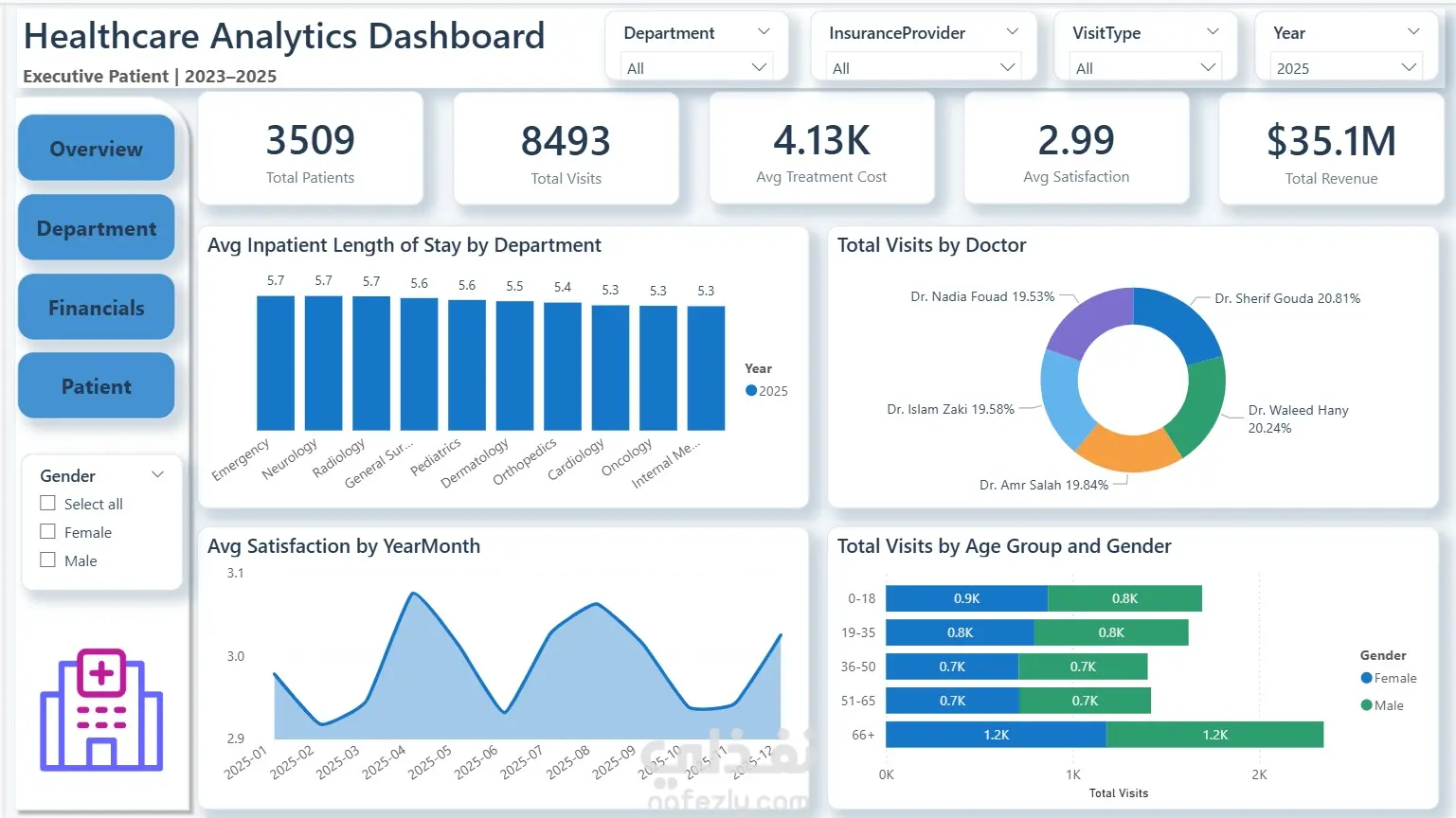This screenshot has width=1456, height=818.
Task: Open the Department All dropdown
Action: coord(696,67)
